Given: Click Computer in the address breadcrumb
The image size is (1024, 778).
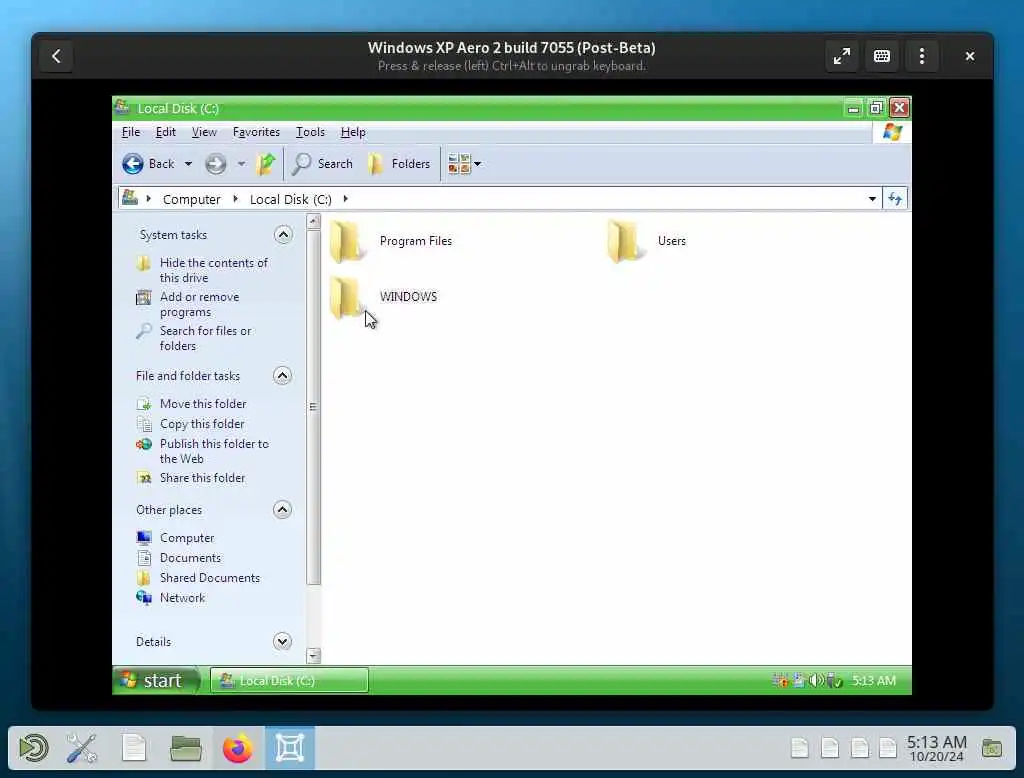Looking at the screenshot, I should pyautogui.click(x=191, y=199).
